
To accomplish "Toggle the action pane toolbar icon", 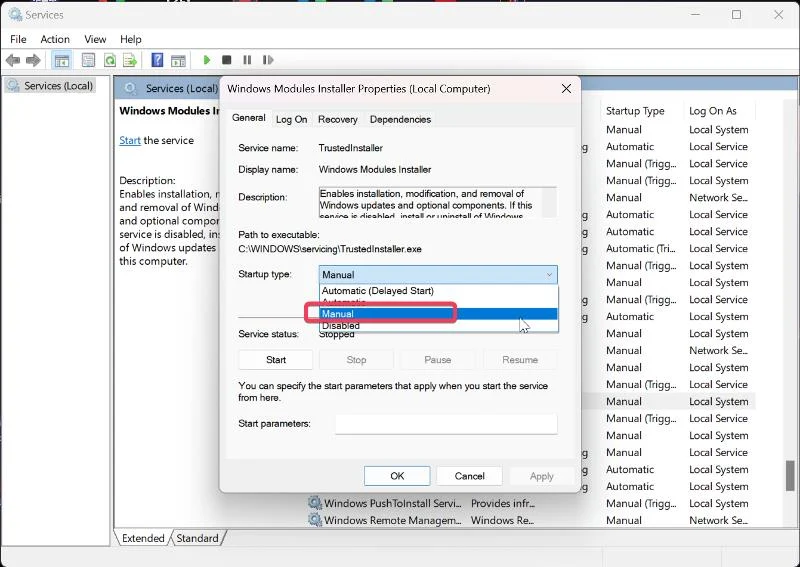I will coord(178,60).
